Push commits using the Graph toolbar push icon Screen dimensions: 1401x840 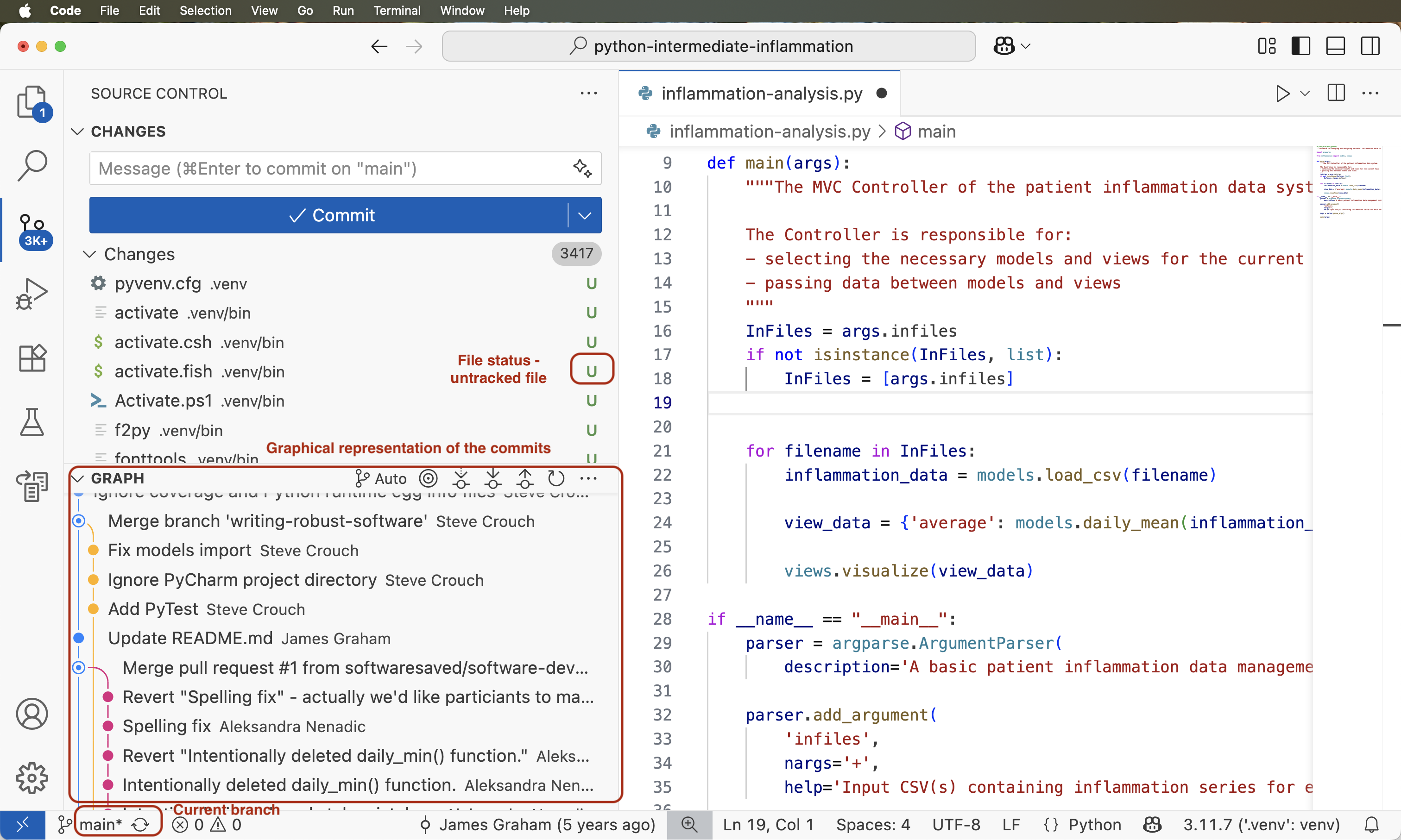525,478
